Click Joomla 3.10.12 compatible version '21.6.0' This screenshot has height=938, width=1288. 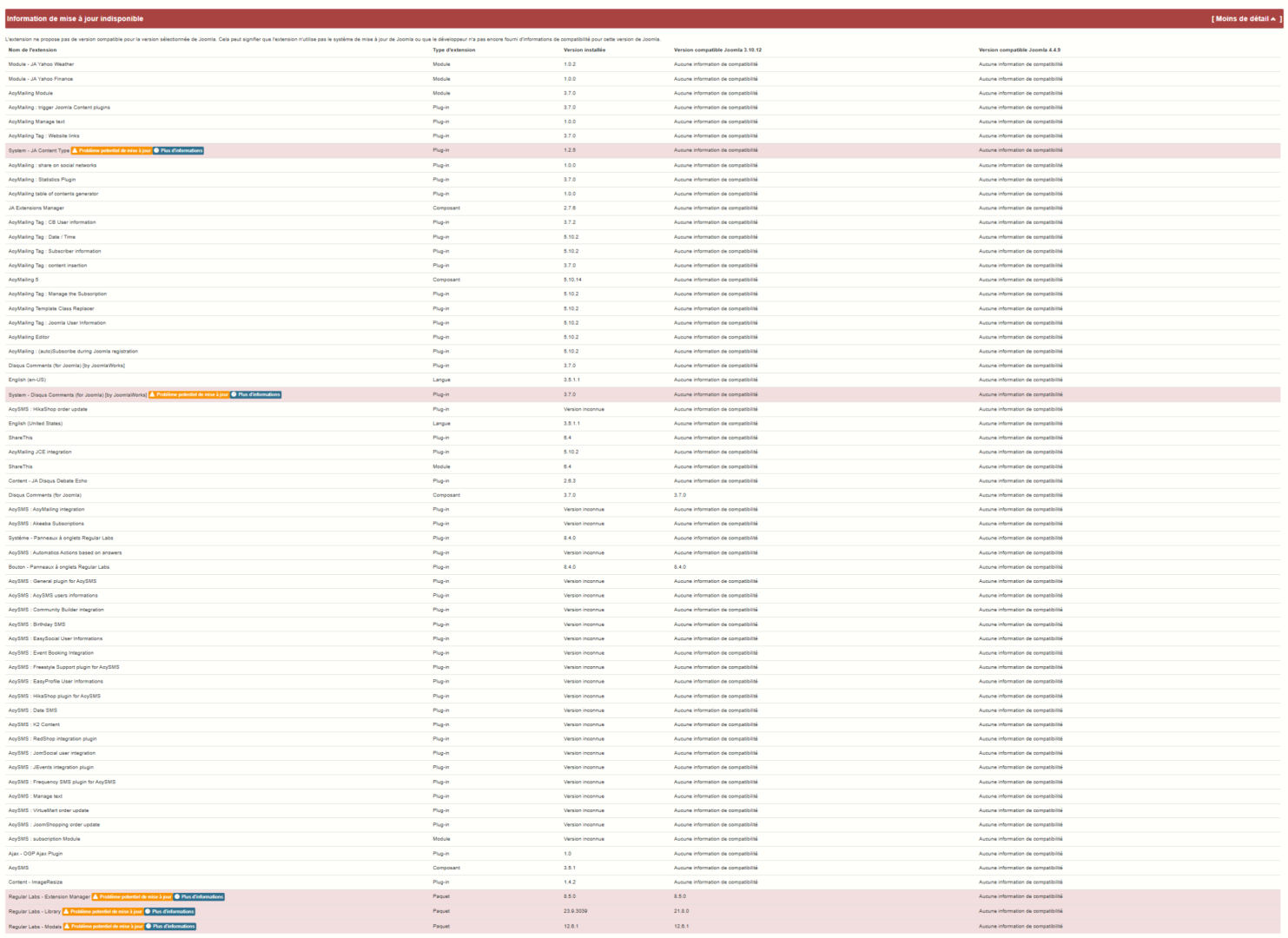click(682, 912)
